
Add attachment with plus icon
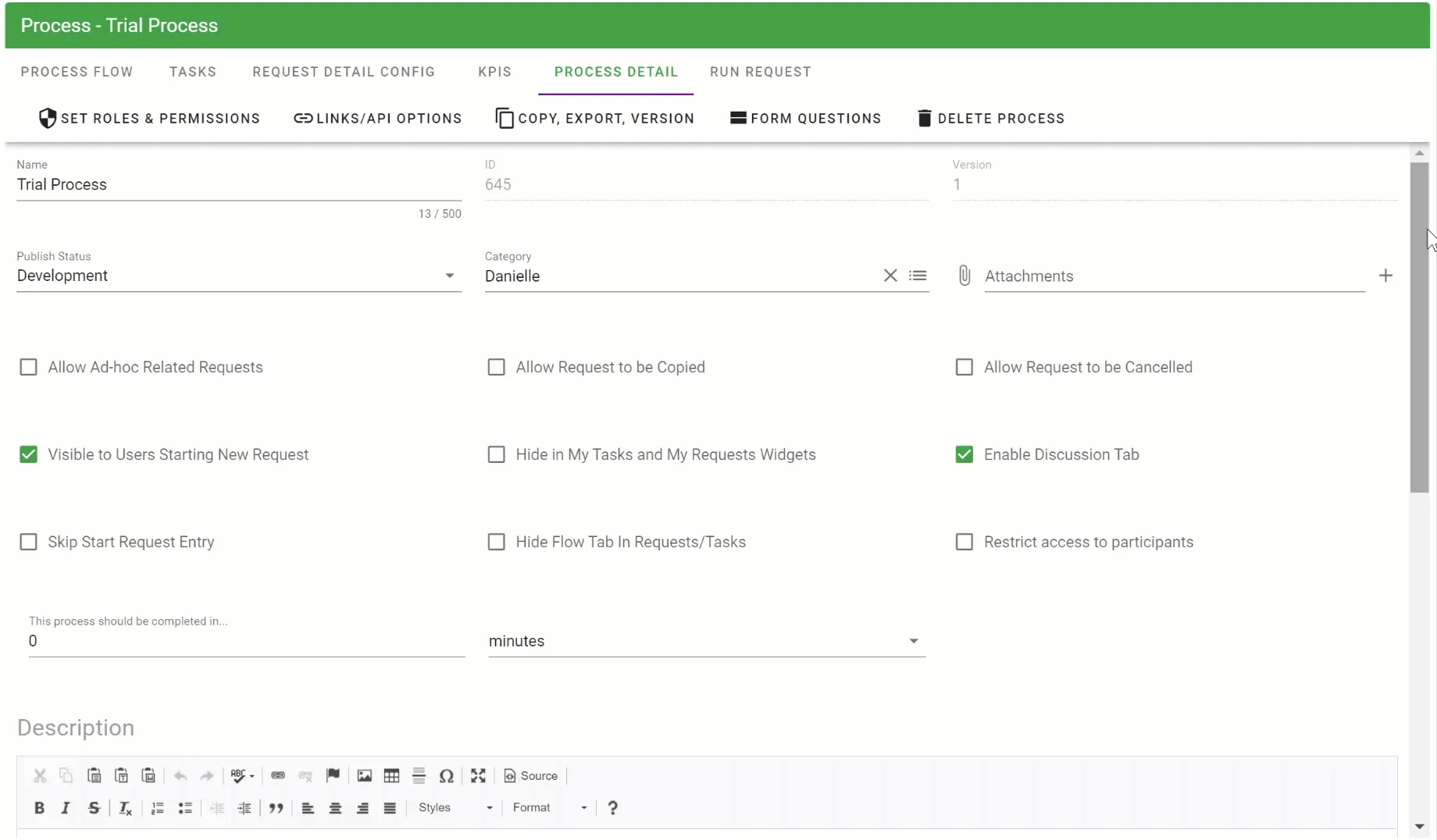(1385, 276)
